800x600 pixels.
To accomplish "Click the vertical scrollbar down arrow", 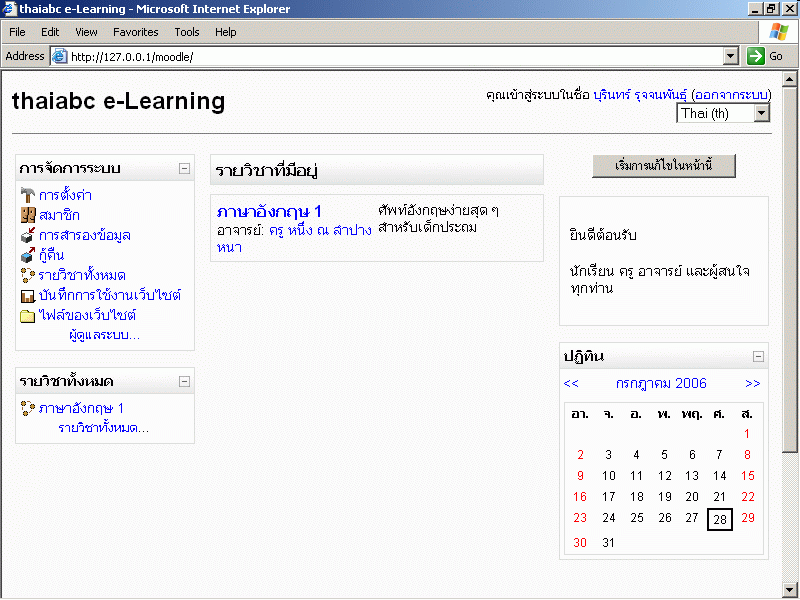I will pos(790,587).
